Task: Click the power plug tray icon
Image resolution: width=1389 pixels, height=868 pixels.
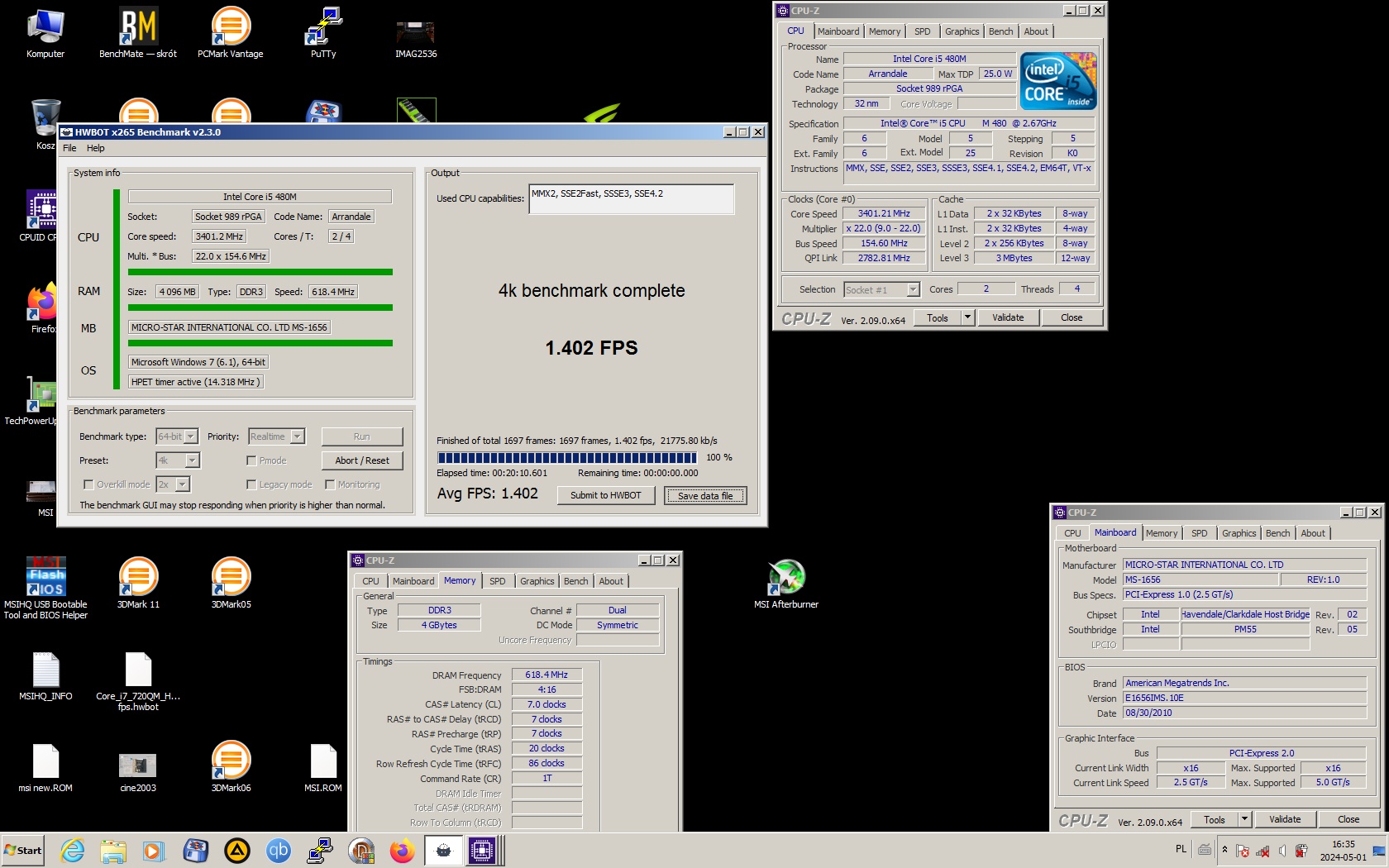Action: 1301,851
